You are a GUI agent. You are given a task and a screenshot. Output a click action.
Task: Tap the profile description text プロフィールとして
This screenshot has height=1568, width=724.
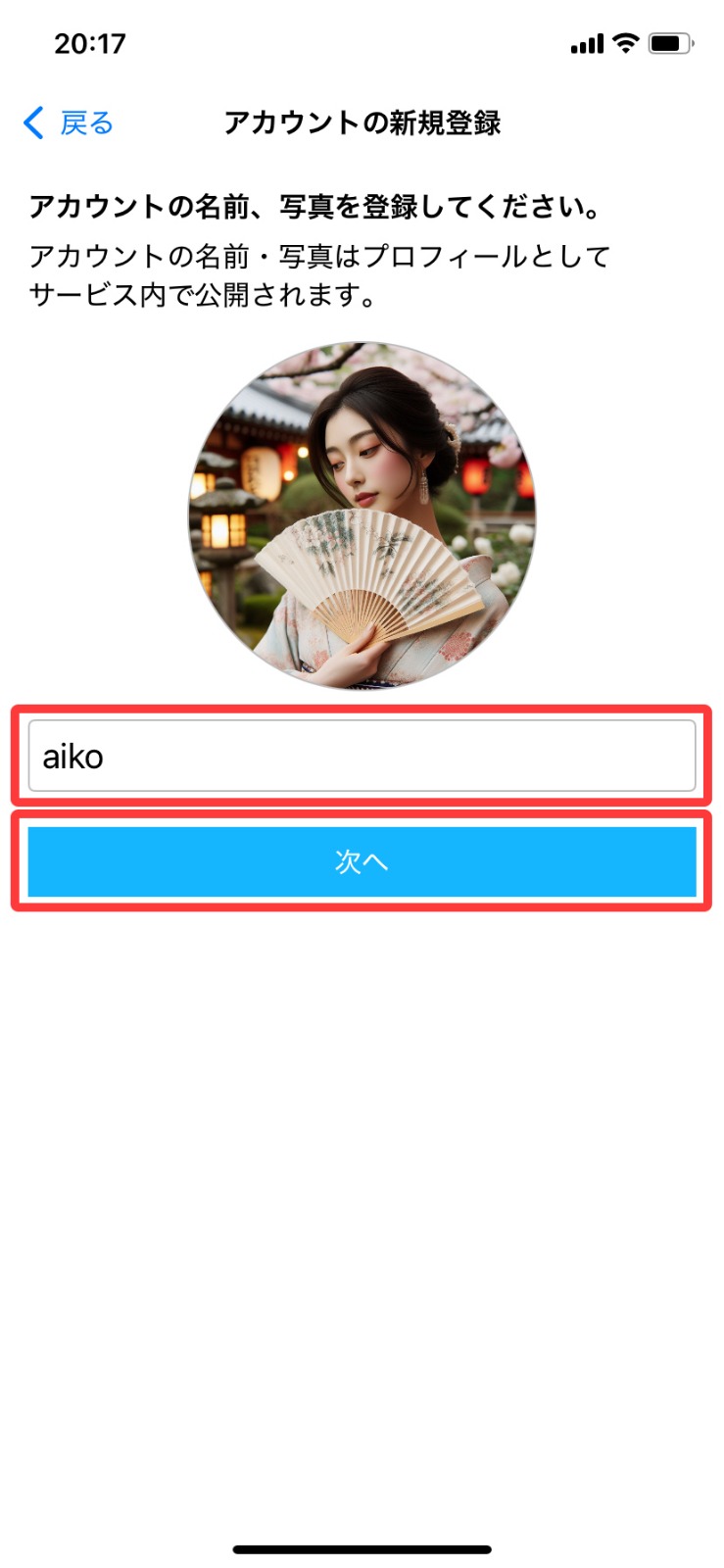point(487,257)
